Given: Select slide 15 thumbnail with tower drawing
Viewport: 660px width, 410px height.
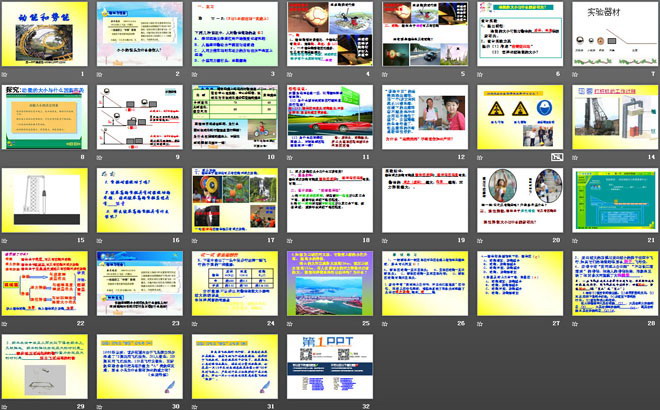Looking at the screenshot, I should [x=45, y=200].
